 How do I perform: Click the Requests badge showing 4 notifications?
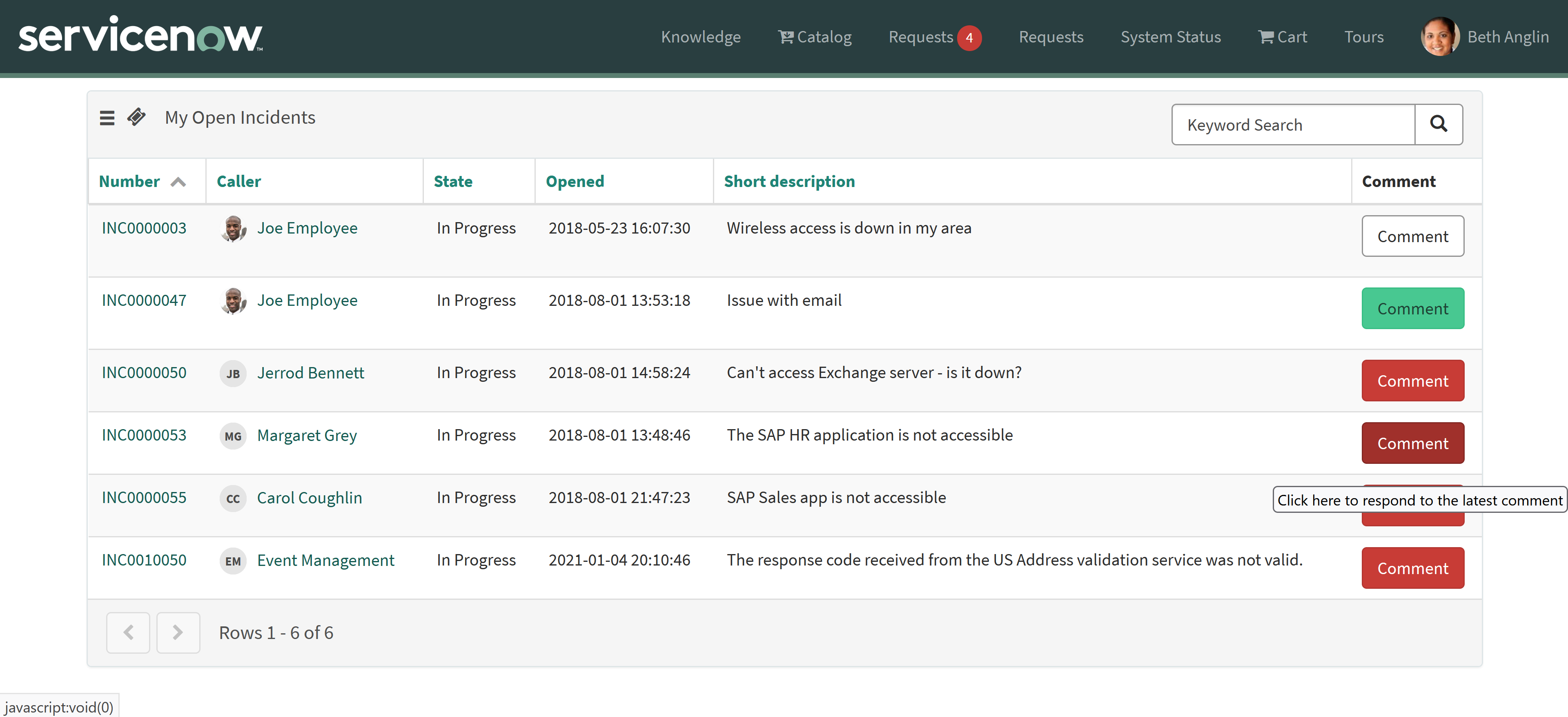pos(970,38)
